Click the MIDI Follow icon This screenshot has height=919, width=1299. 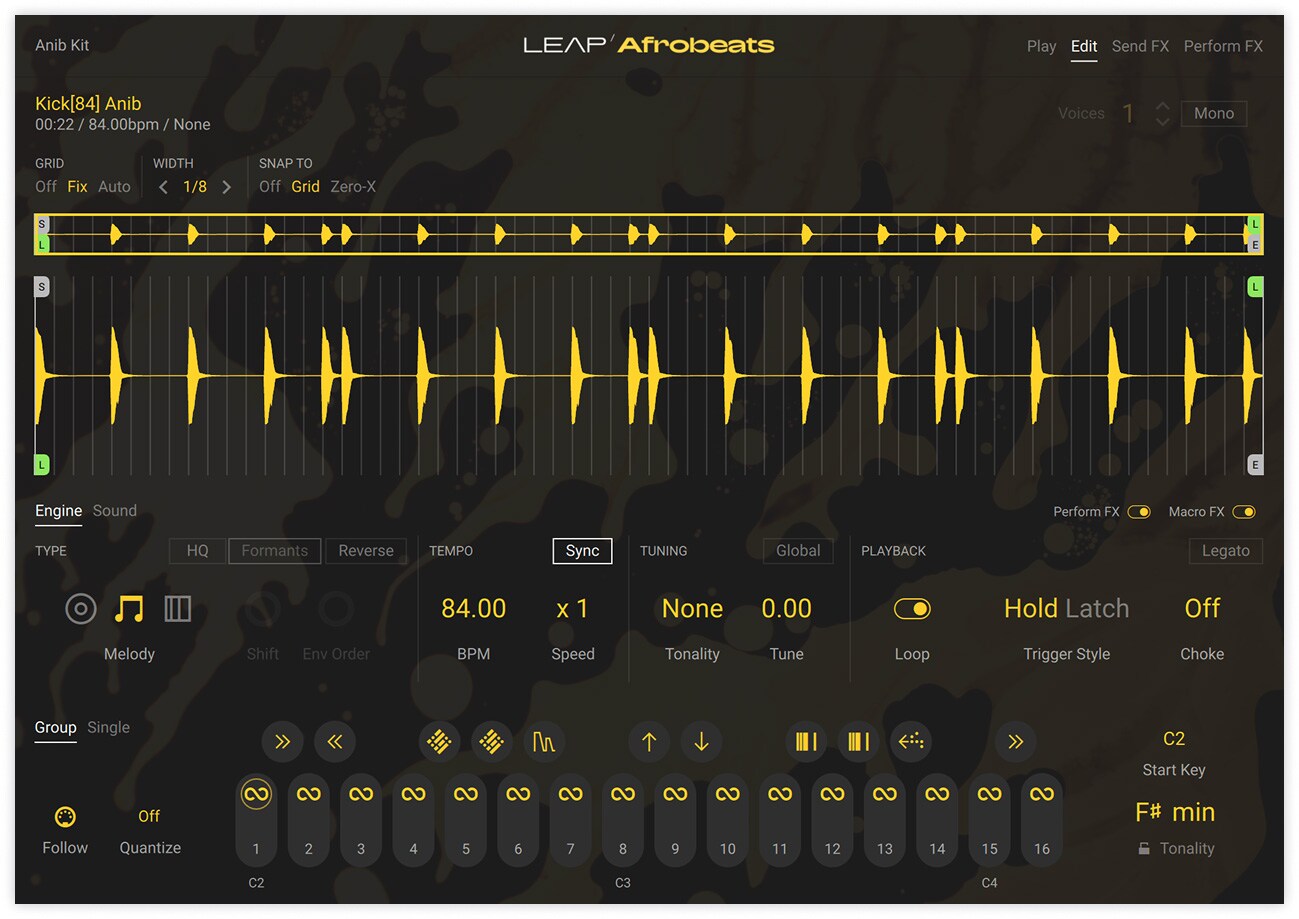(x=65, y=816)
